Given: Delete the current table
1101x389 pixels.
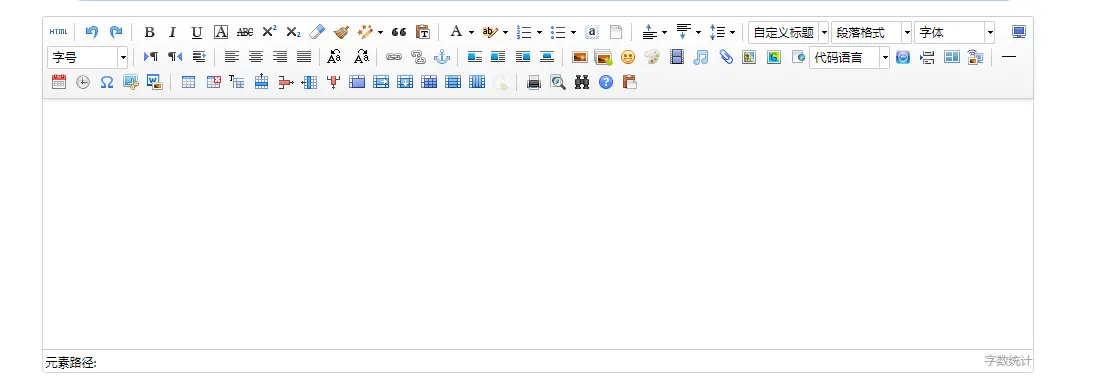Looking at the screenshot, I should point(213,82).
